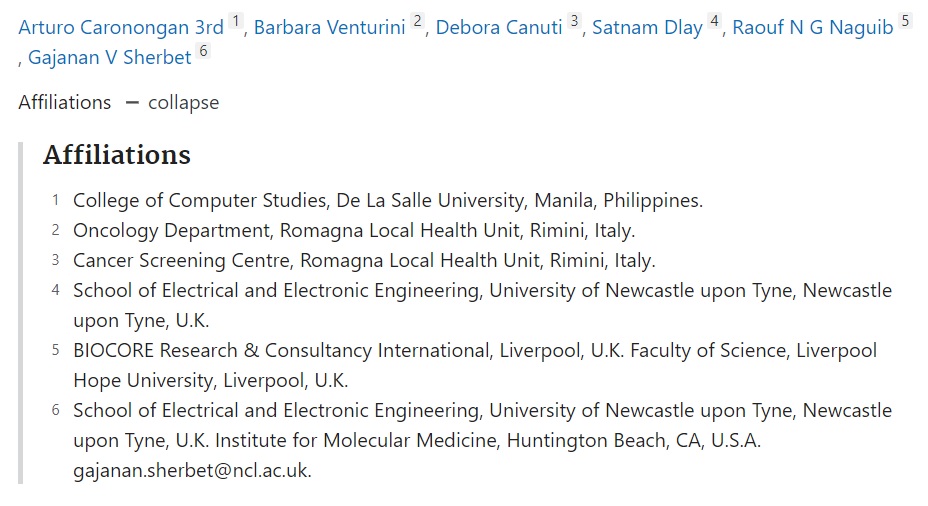Click superscript 1 after Arturo Caronongan 3rd
This screenshot has width=928, height=506.
point(236,22)
